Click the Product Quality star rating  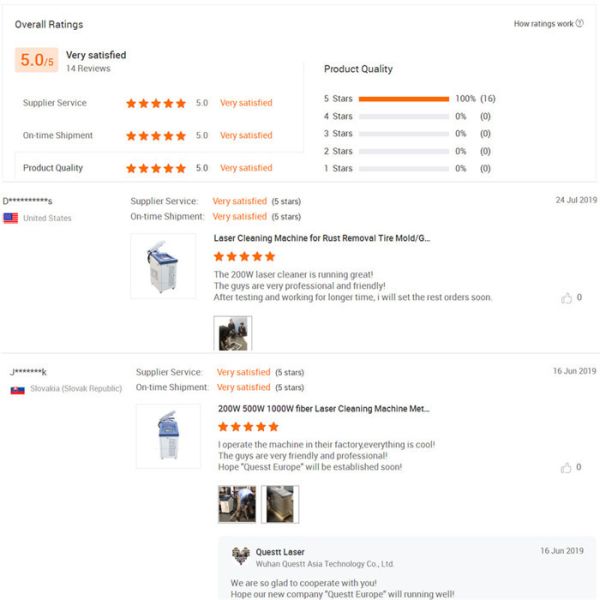point(155,168)
